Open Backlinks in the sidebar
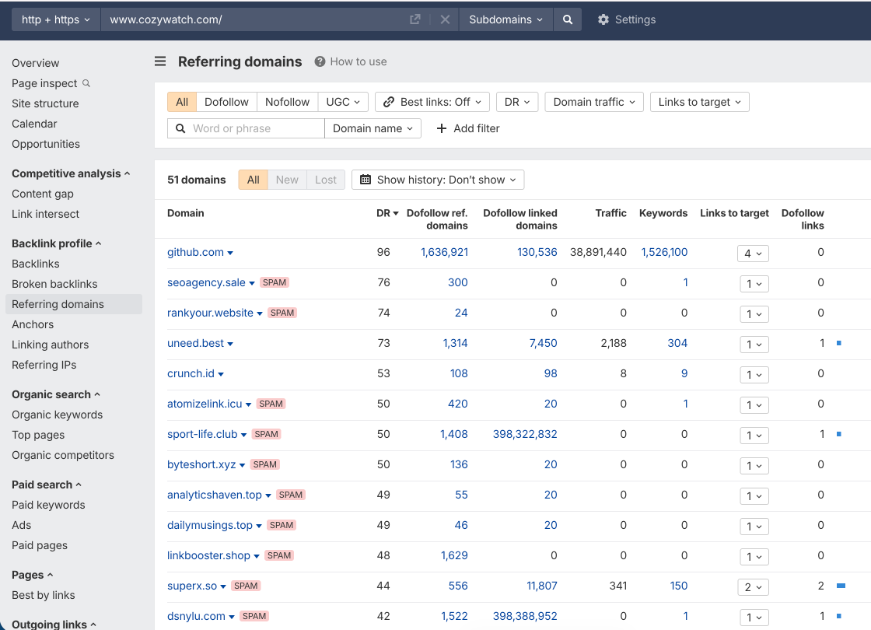871x630 pixels. [x=36, y=264]
